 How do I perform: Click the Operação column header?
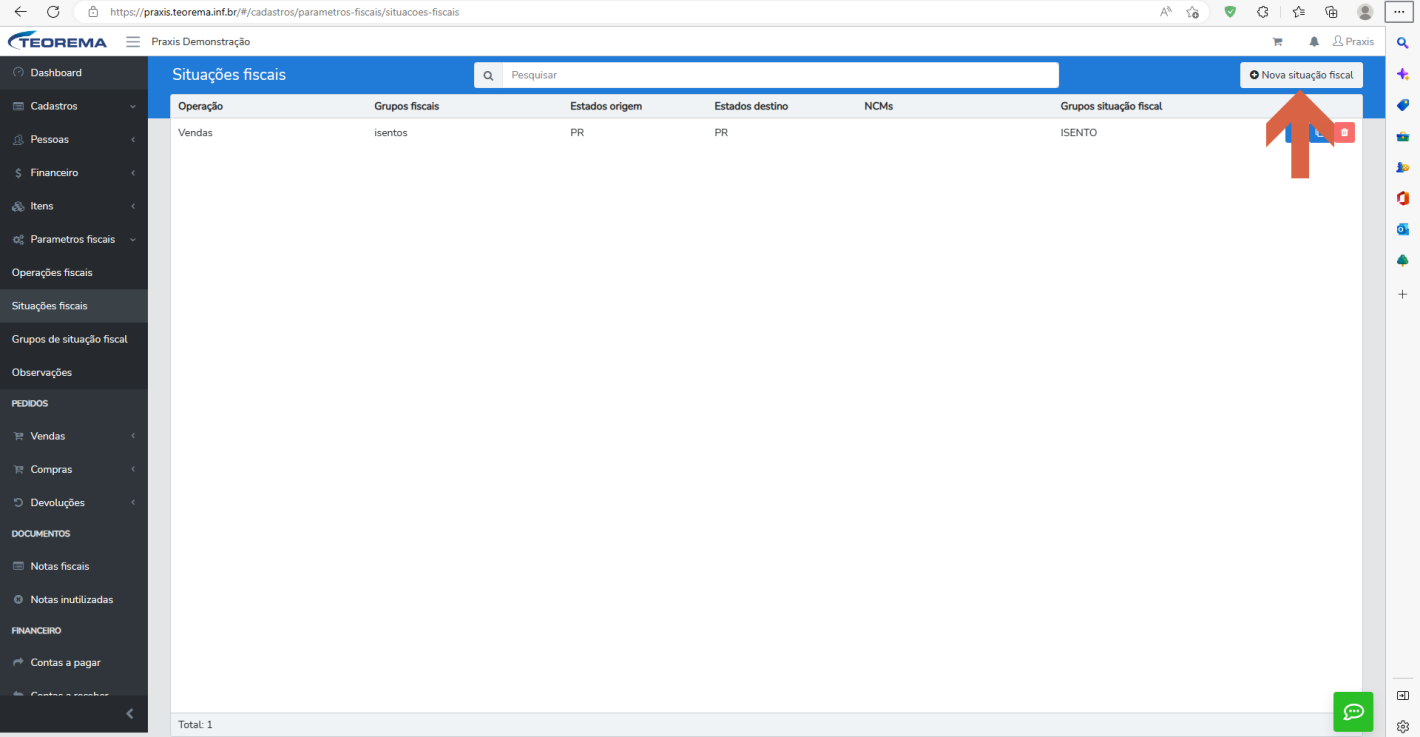[x=200, y=106]
